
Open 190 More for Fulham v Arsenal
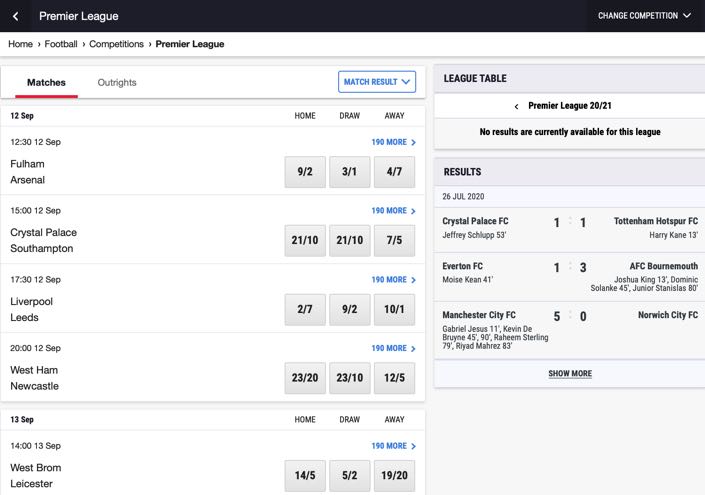[393, 142]
